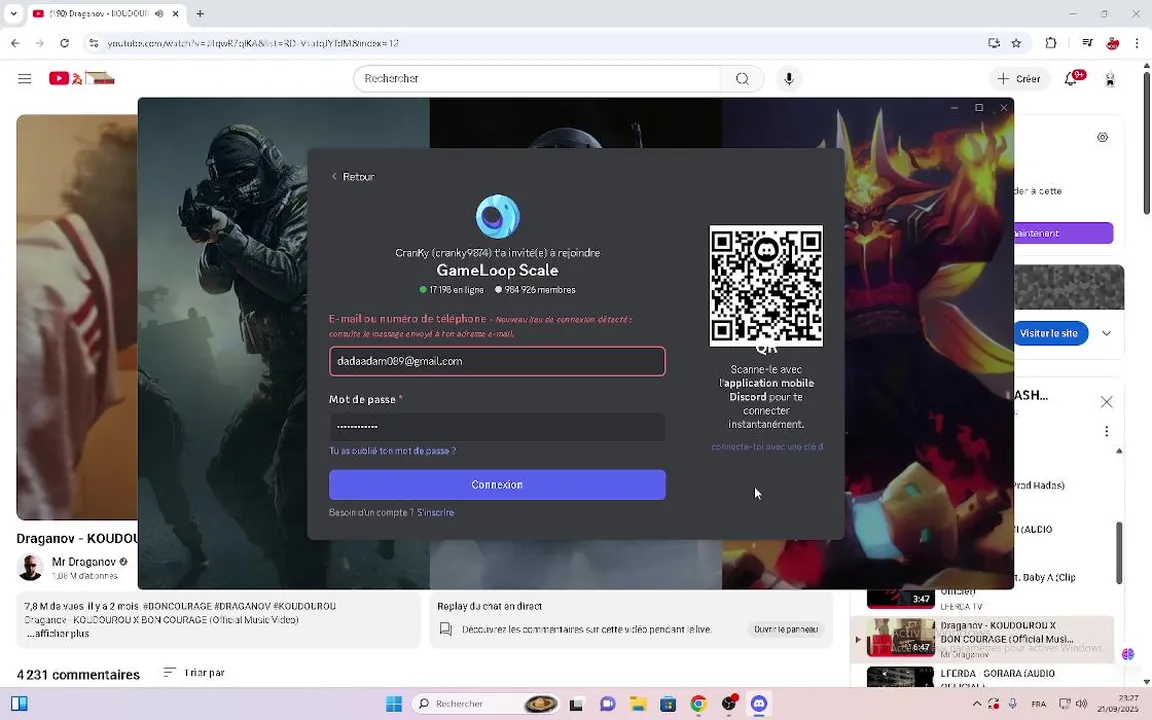Open Microsoft Store from the taskbar
The image size is (1152, 720).
[668, 704]
